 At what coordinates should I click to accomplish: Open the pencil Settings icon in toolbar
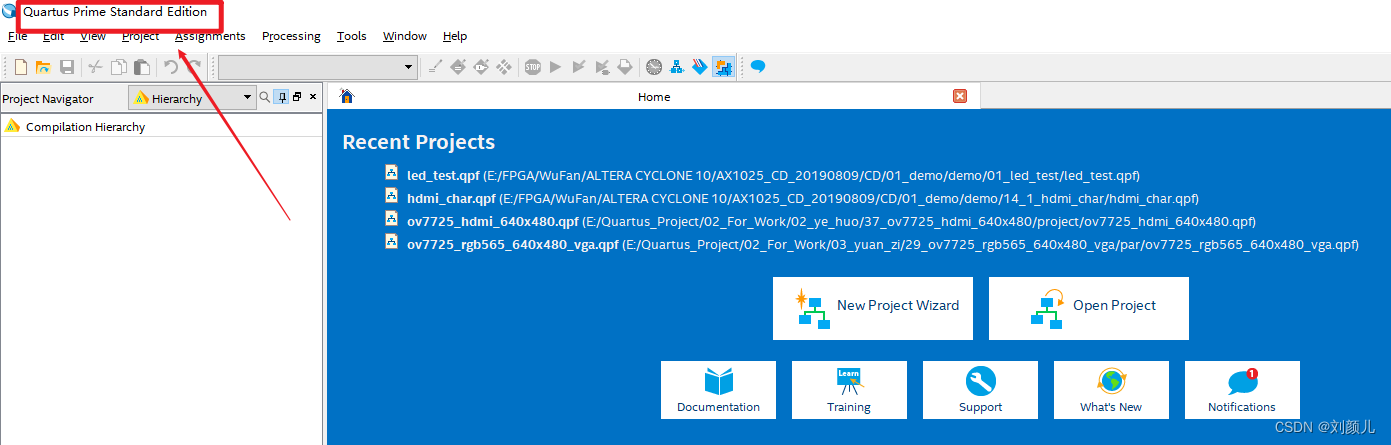pyautogui.click(x=435, y=67)
